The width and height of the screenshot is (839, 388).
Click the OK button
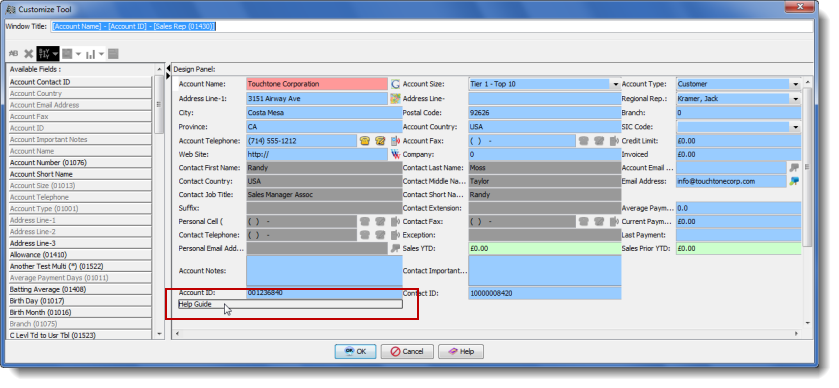click(356, 352)
